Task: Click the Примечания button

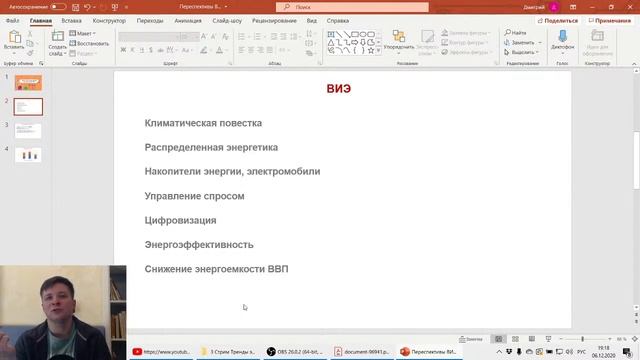Action: click(610, 20)
